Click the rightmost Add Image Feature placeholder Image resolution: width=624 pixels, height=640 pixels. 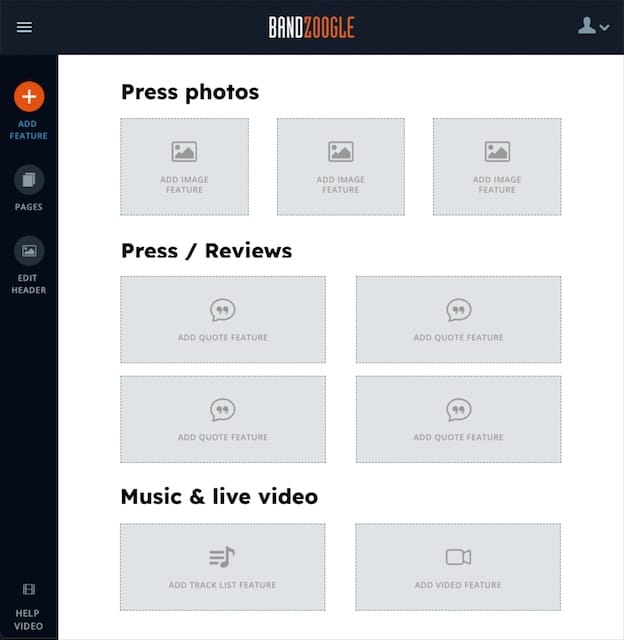click(497, 167)
